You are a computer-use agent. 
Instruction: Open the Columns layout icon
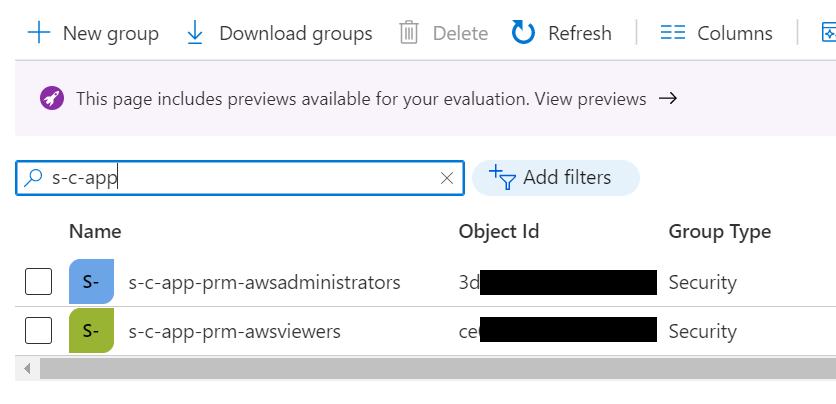(x=673, y=33)
